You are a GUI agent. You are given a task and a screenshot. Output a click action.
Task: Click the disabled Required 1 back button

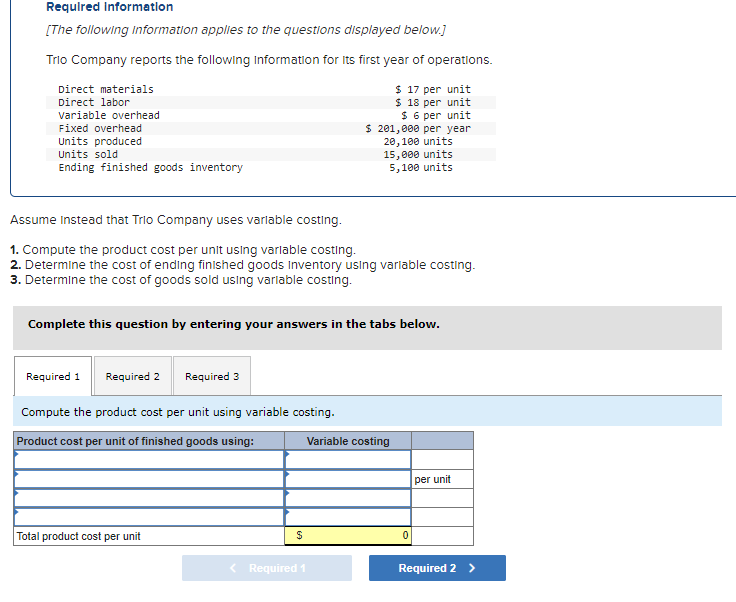[x=267, y=568]
